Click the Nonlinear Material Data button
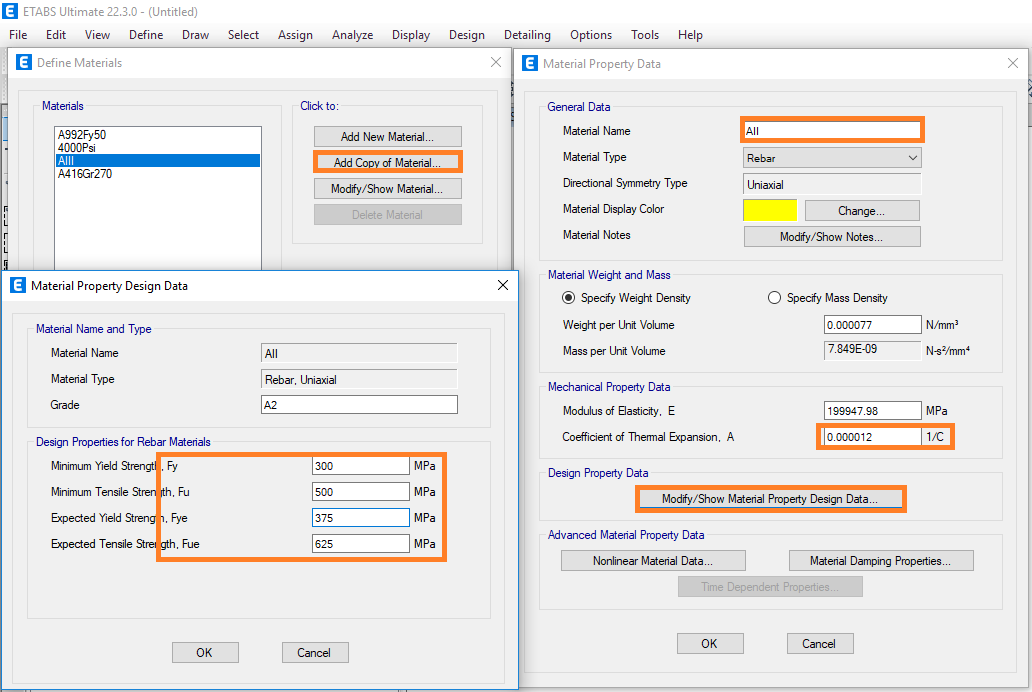The image size is (1032, 692). (653, 561)
